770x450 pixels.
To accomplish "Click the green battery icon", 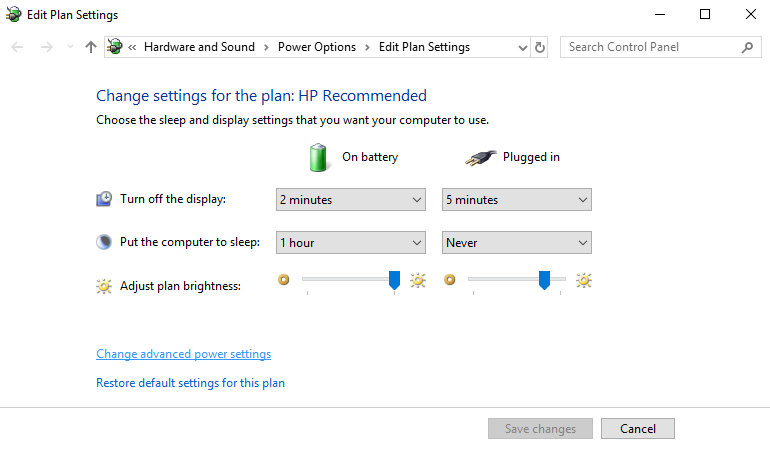I will pos(318,157).
